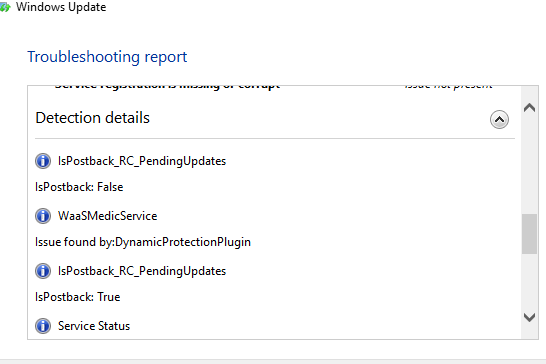Click info icon directly above 'IsPostback: False' line
Image resolution: width=546 pixels, height=364 pixels.
tap(43, 161)
